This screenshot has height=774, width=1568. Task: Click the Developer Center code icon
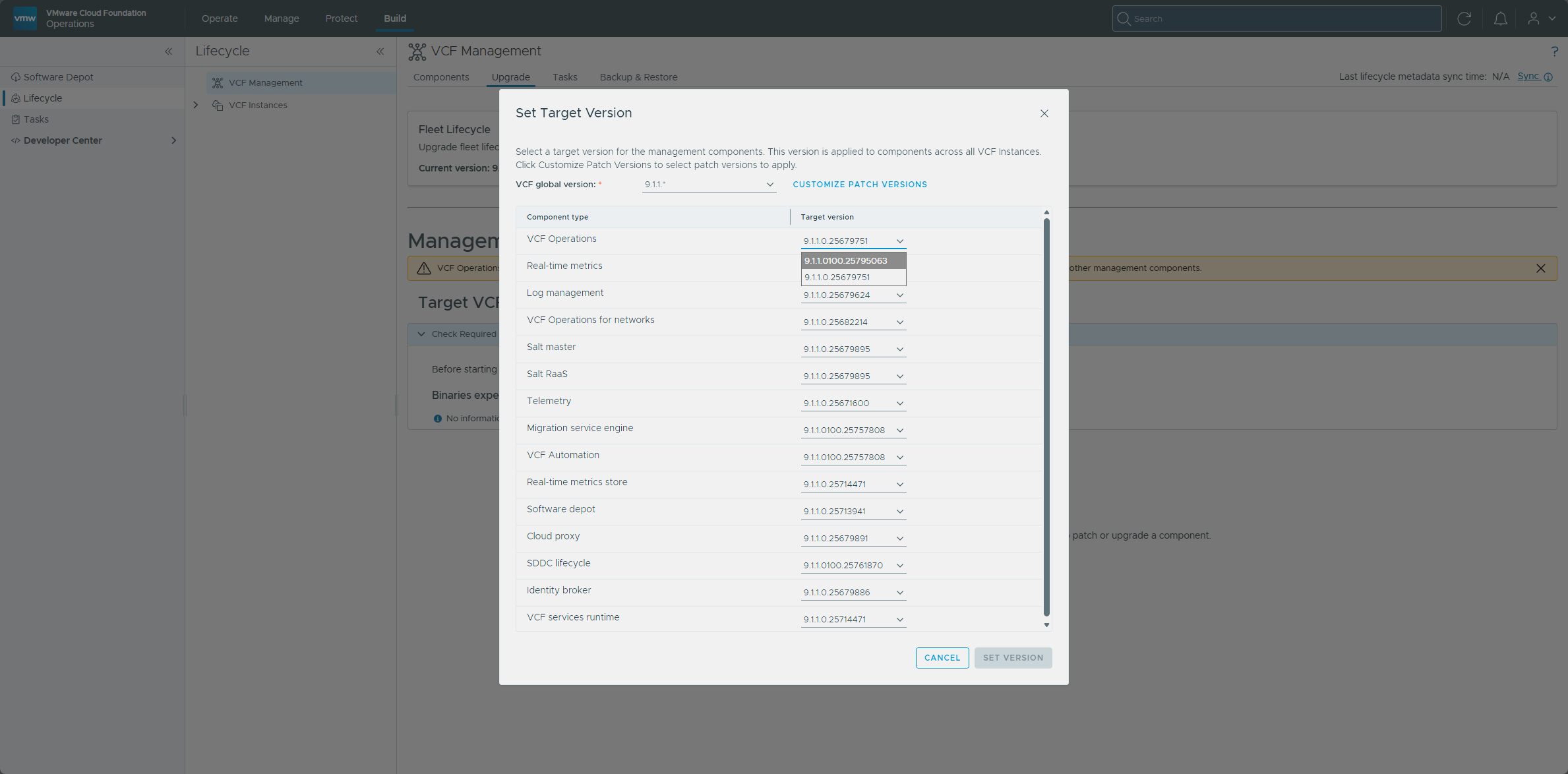point(16,140)
